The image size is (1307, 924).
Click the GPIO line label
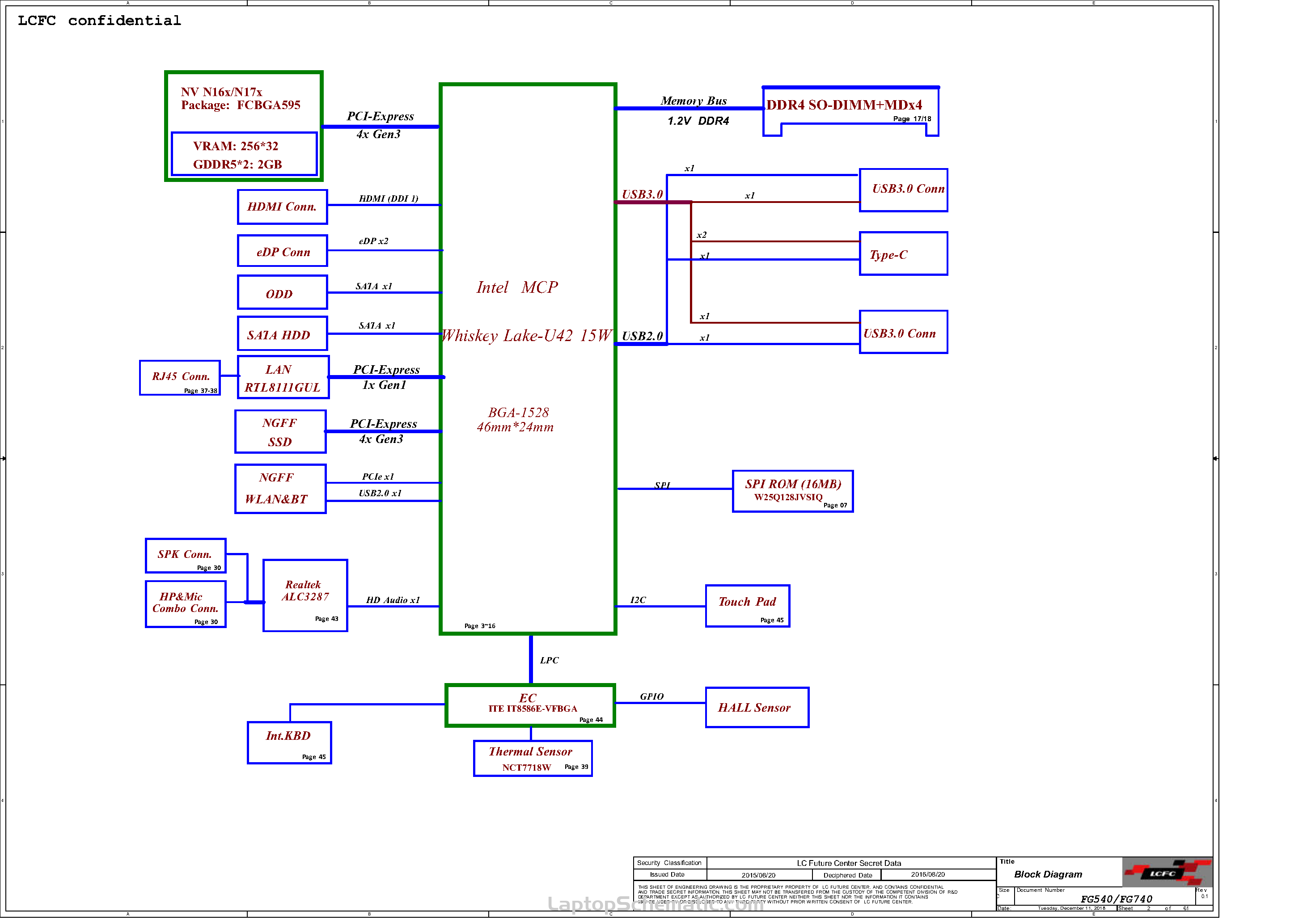652,697
